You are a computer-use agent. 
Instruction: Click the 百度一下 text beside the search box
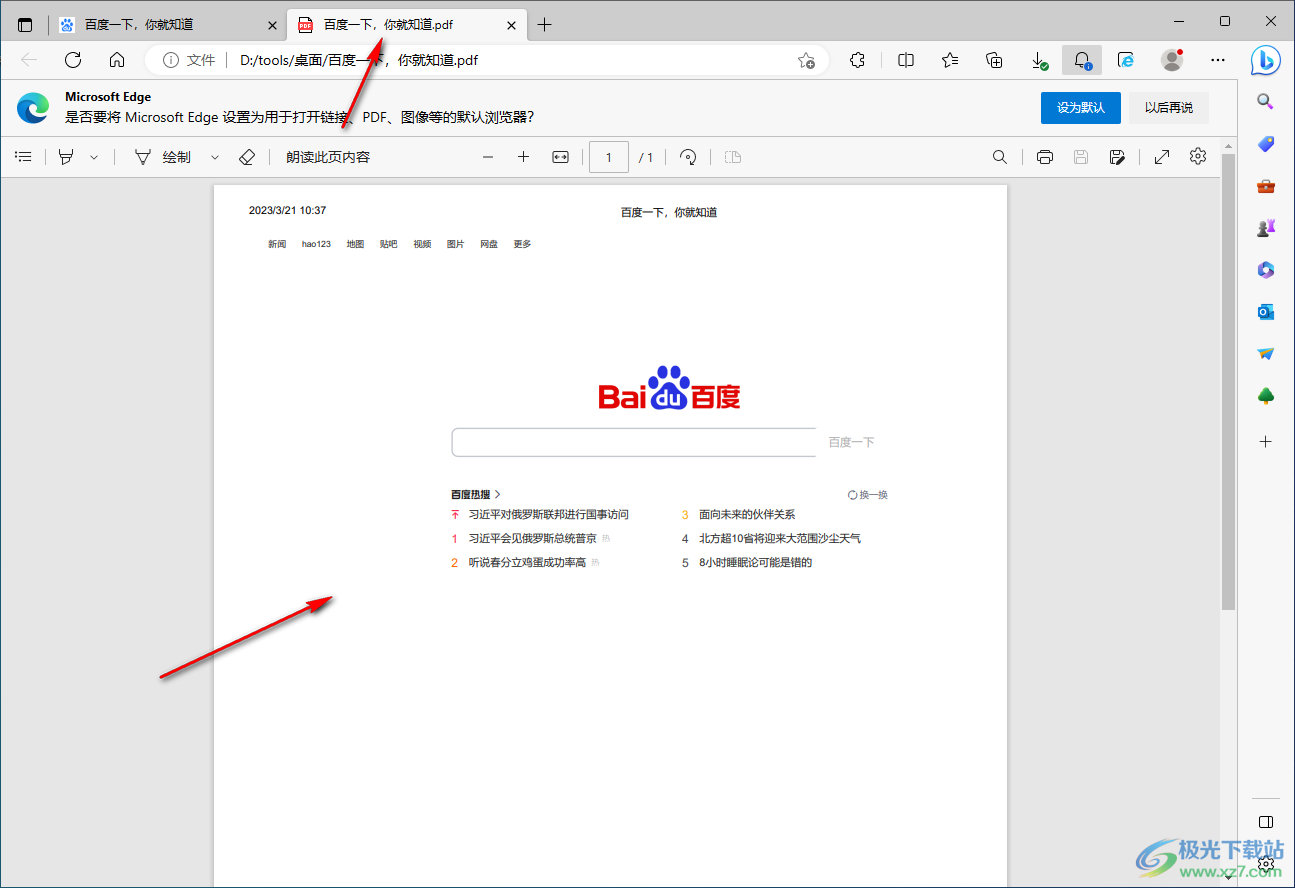tap(851, 442)
